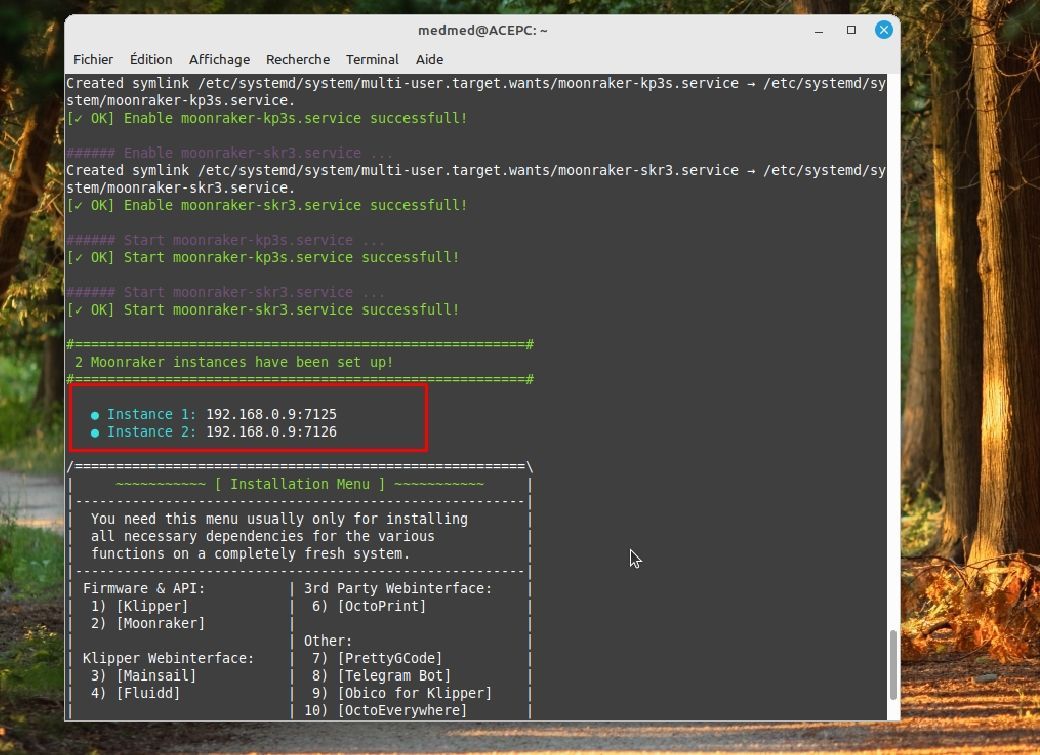Image resolution: width=1040 pixels, height=755 pixels.
Task: Open the Édition menu
Action: pos(151,59)
